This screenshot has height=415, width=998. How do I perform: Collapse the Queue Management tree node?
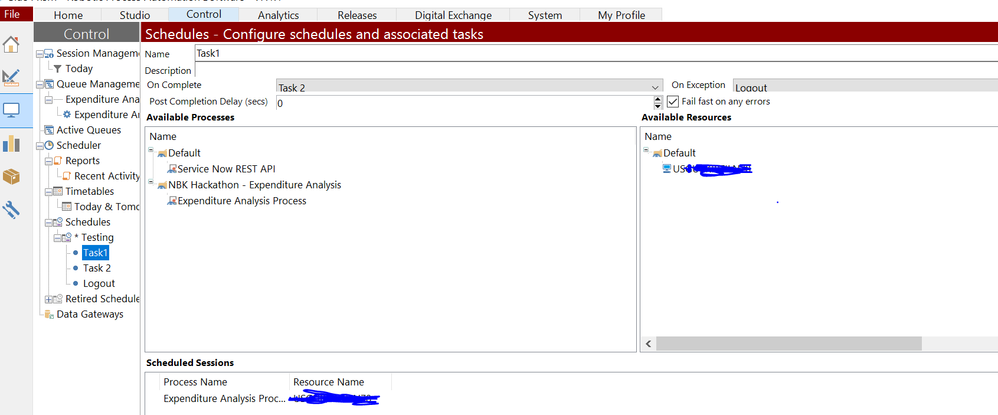[41, 84]
